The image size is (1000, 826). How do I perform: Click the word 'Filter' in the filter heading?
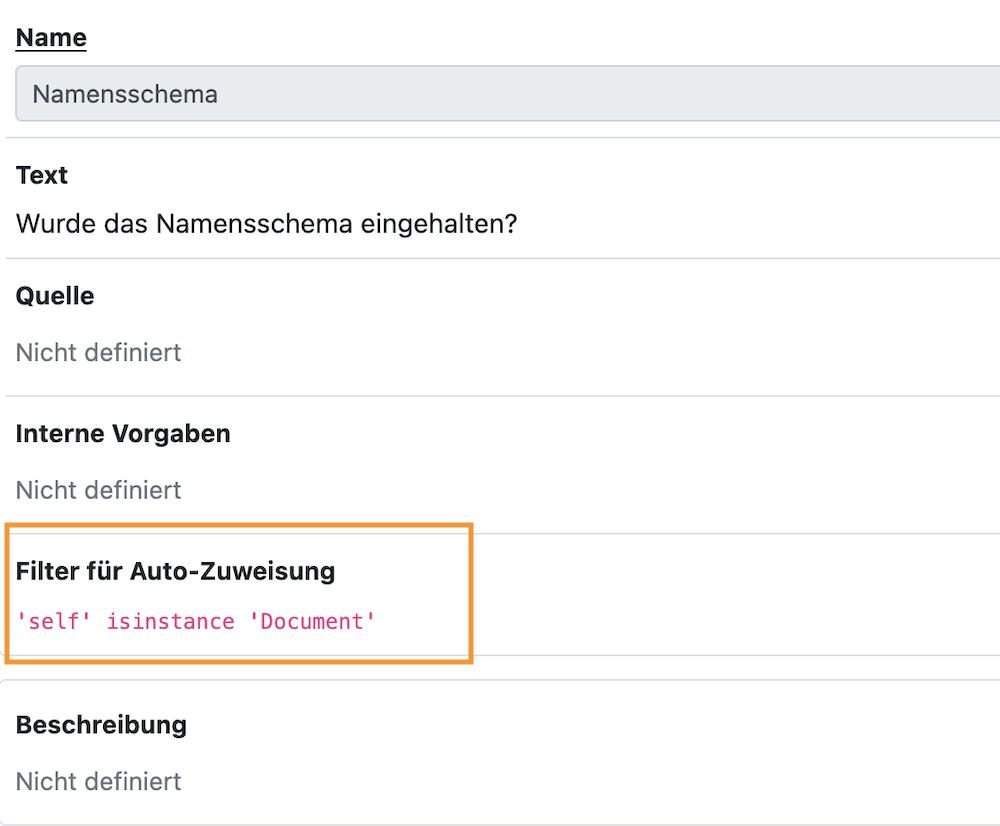click(x=46, y=571)
